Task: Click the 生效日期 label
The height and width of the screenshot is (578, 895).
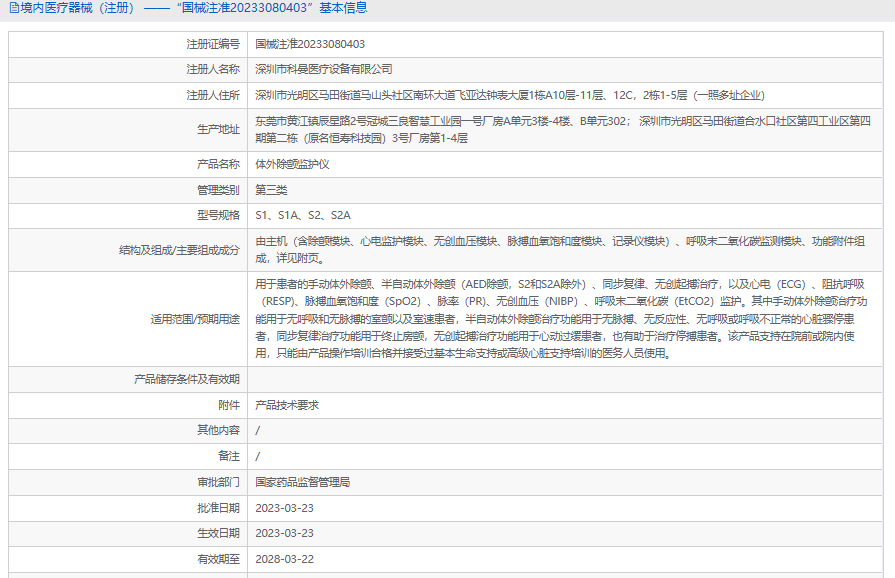Action: [219, 533]
